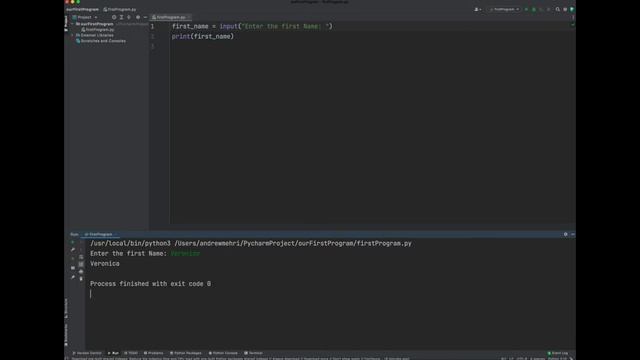This screenshot has width=640, height=360.
Task: Click the pin tab icon in Run panel
Action: pyautogui.click(x=73, y=278)
